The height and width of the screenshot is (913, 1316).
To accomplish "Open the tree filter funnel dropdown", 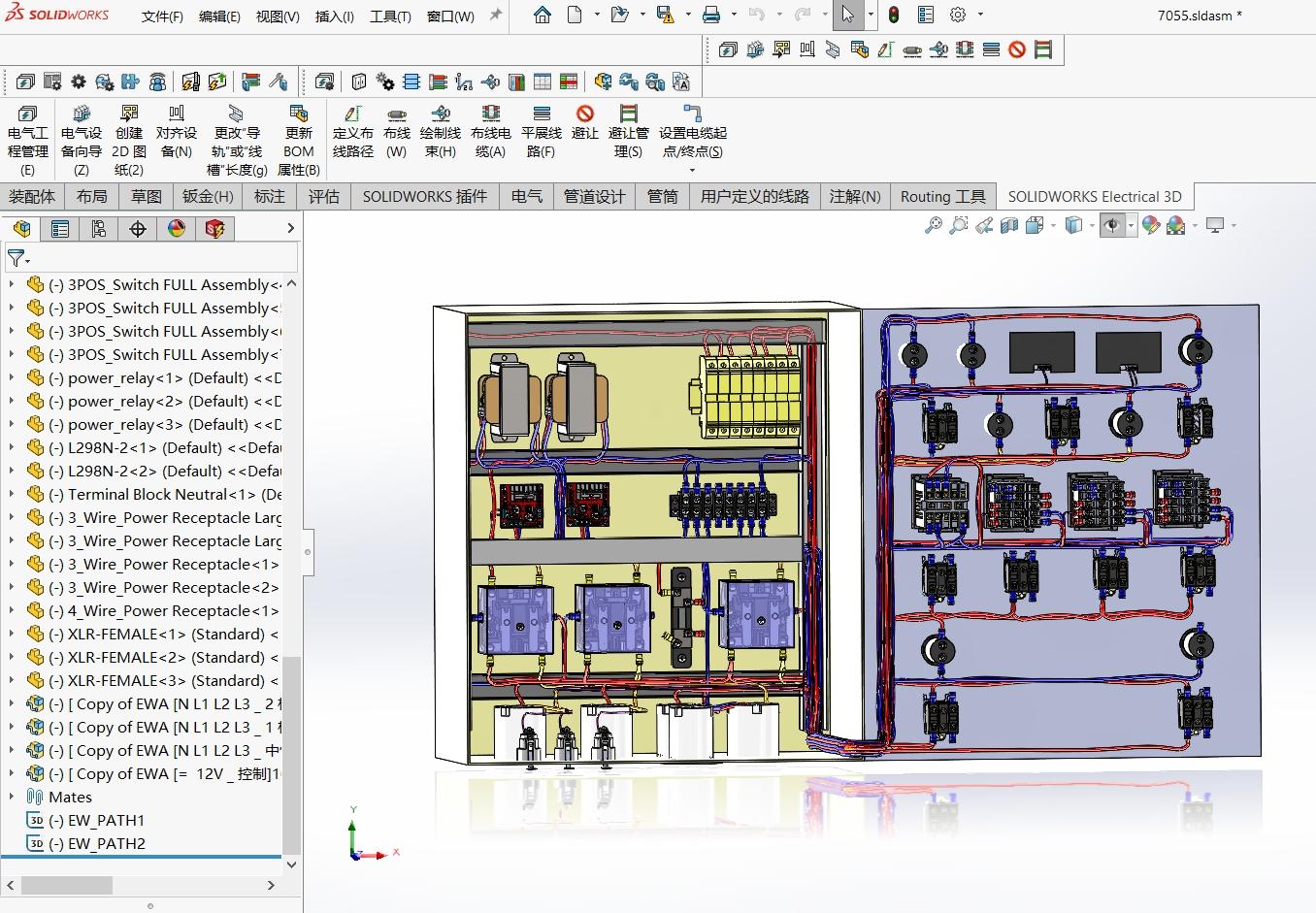I will pos(18,258).
